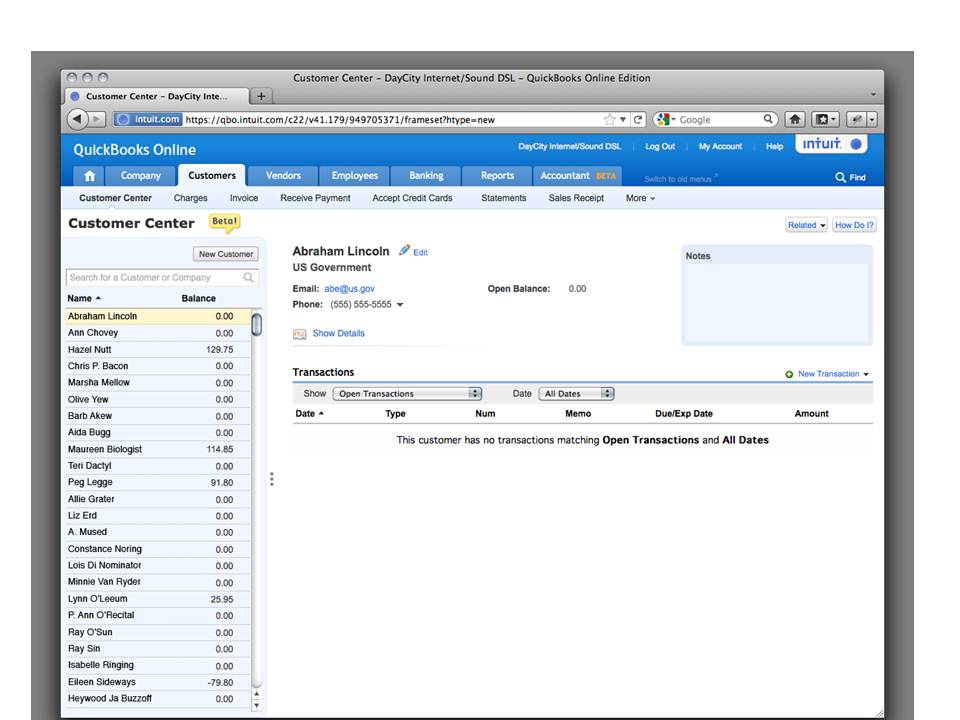Select the Accountant BETA tab
The width and height of the screenshot is (960, 720).
(x=577, y=176)
